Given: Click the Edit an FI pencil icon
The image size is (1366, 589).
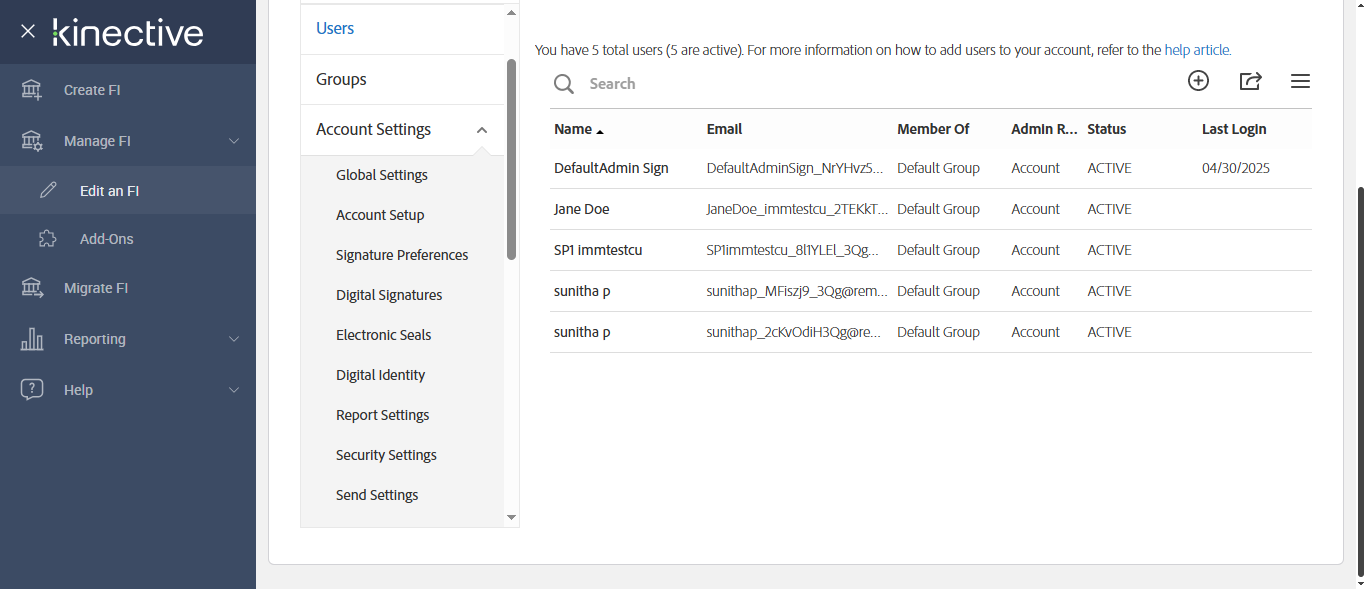Looking at the screenshot, I should click(47, 190).
